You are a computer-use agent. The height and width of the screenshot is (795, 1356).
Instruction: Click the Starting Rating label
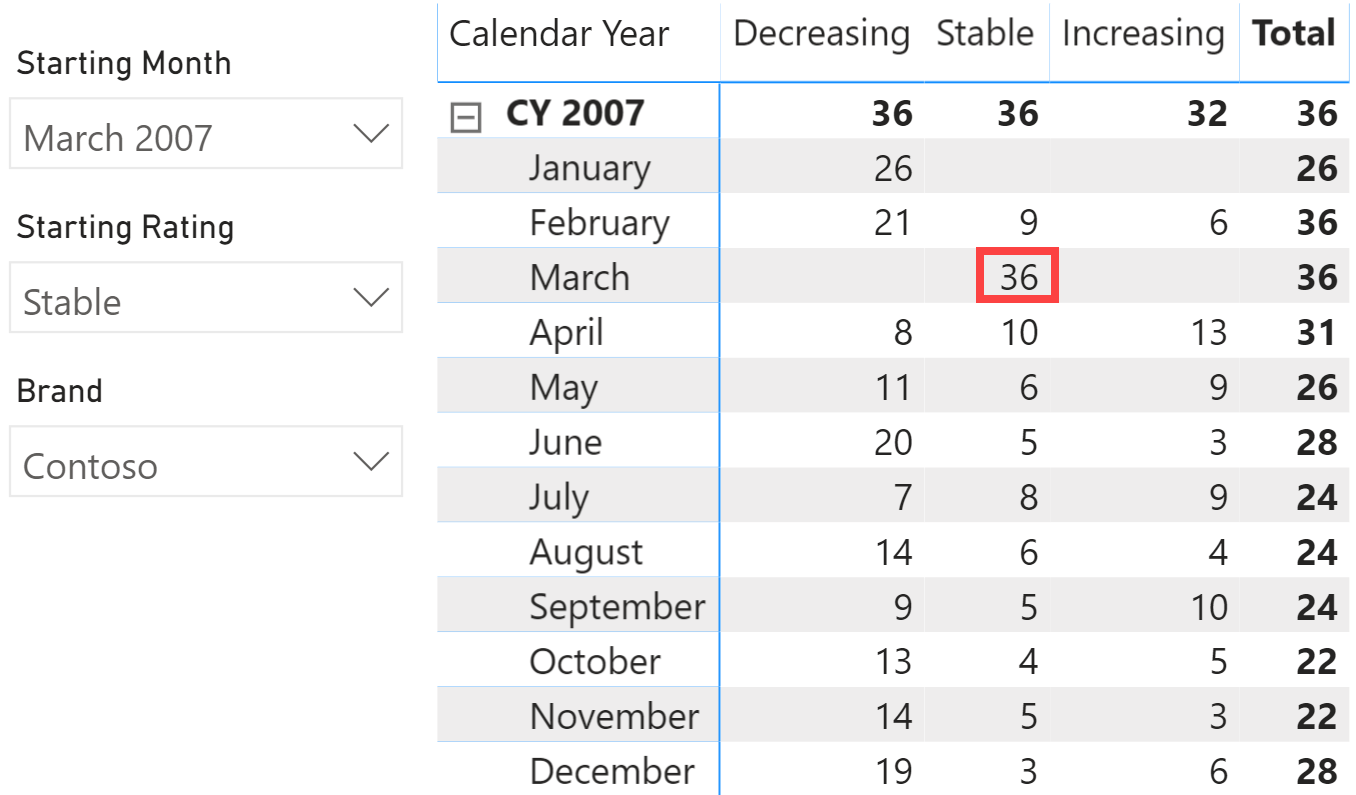coord(125,228)
